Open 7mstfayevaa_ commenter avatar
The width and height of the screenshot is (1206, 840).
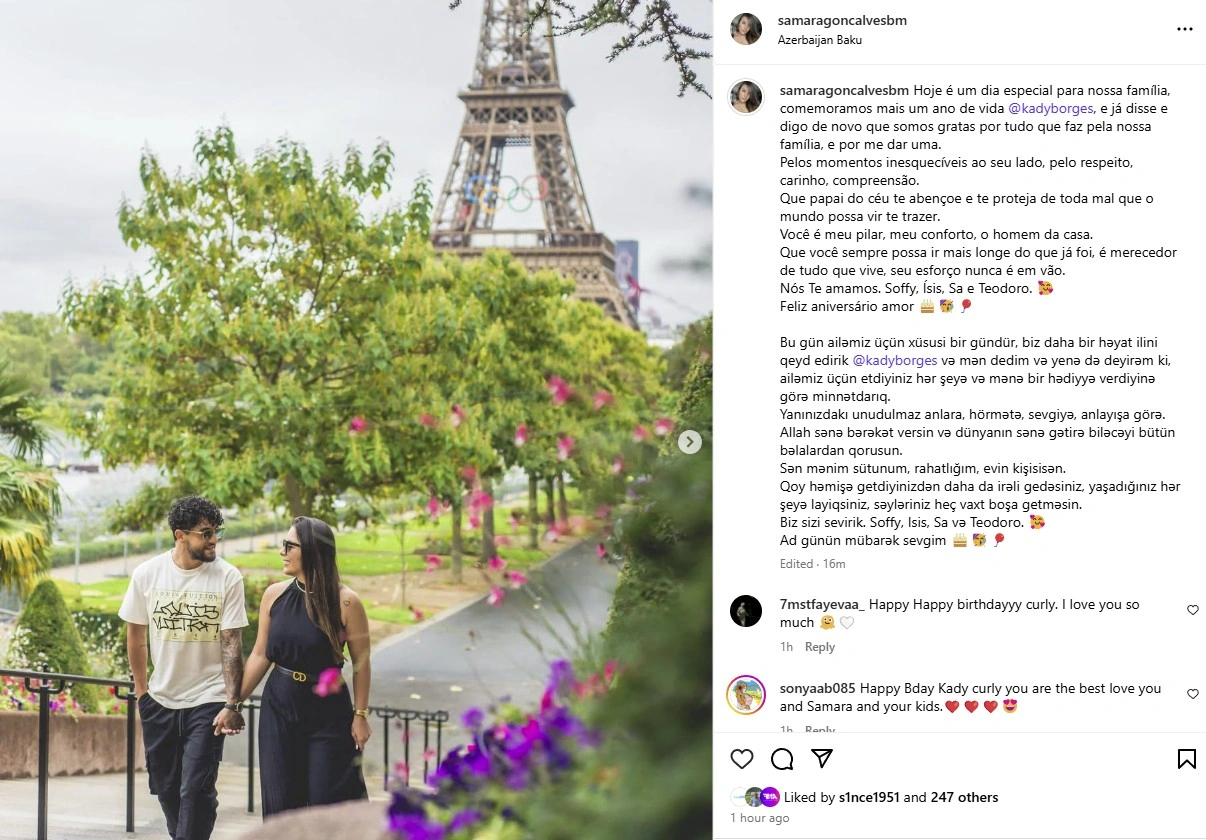point(746,611)
